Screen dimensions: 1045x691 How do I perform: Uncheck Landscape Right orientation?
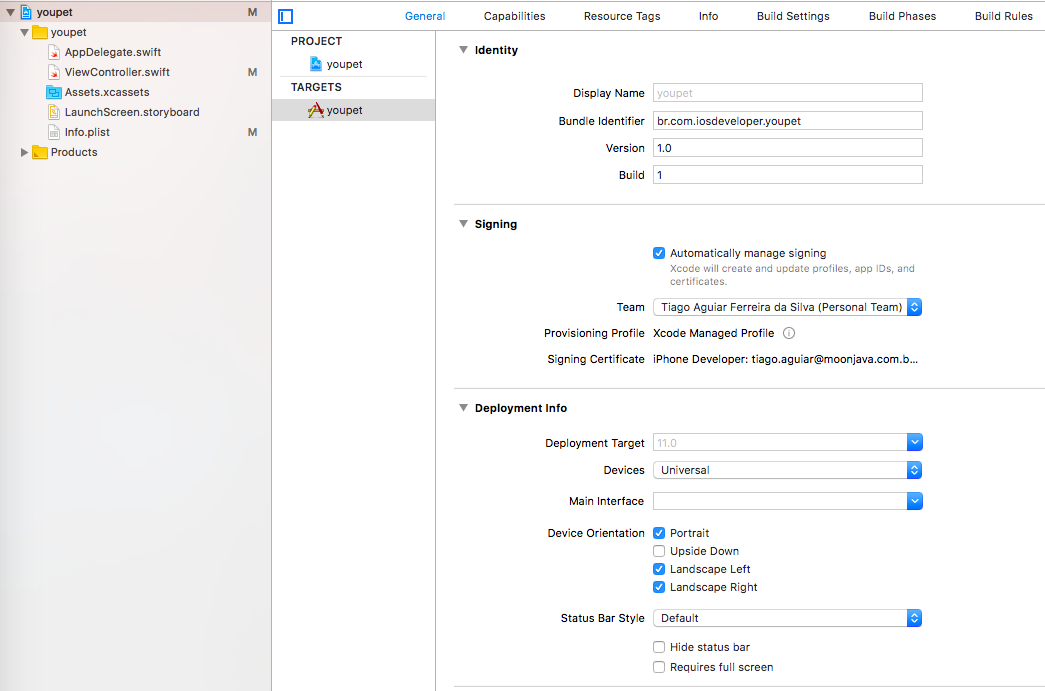[x=659, y=587]
